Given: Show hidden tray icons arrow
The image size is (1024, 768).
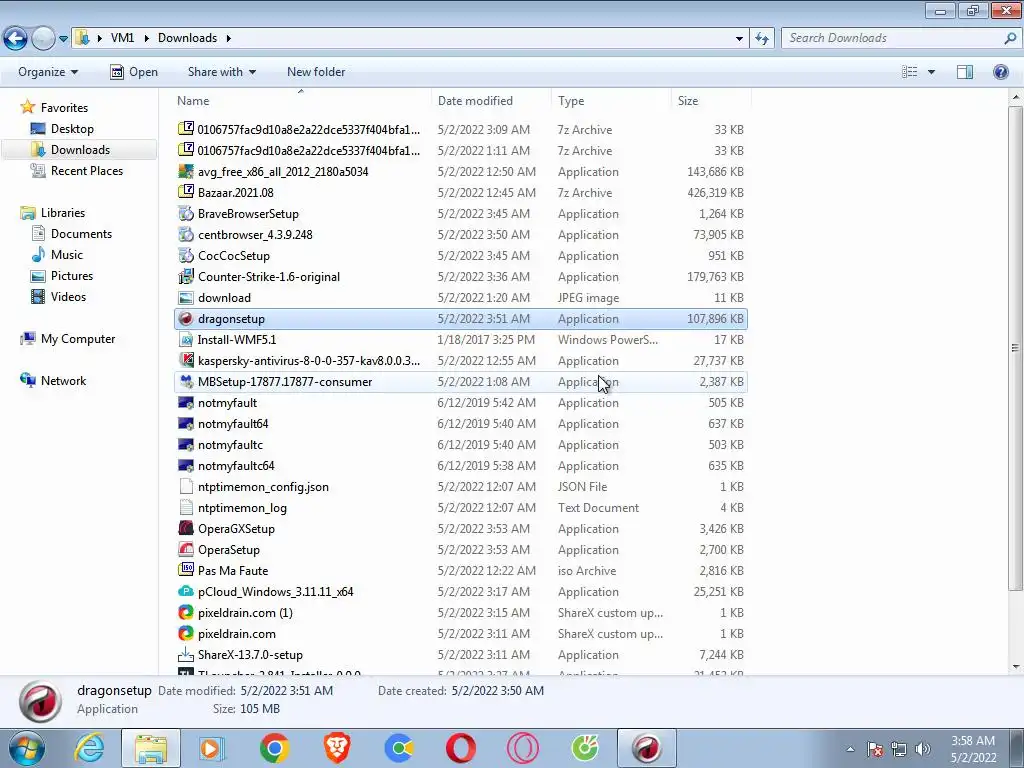Looking at the screenshot, I should point(850,749).
